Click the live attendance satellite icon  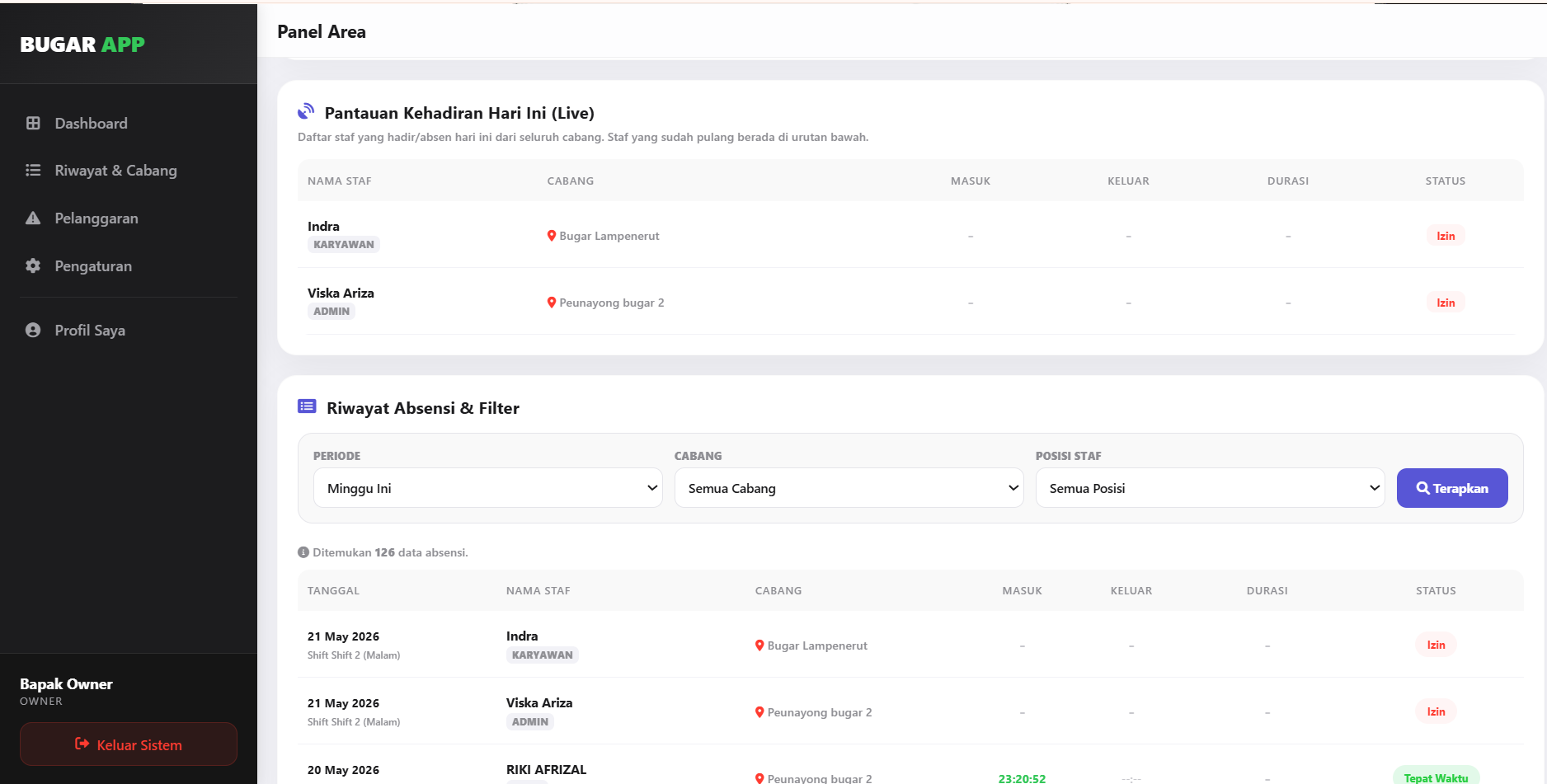(306, 111)
